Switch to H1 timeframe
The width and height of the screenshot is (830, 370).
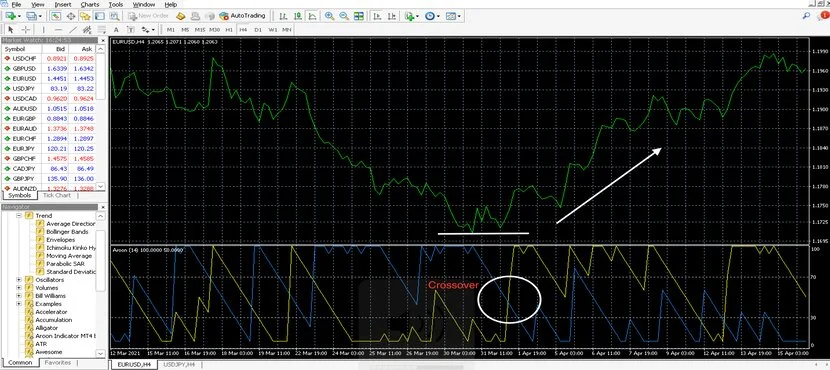(x=229, y=30)
